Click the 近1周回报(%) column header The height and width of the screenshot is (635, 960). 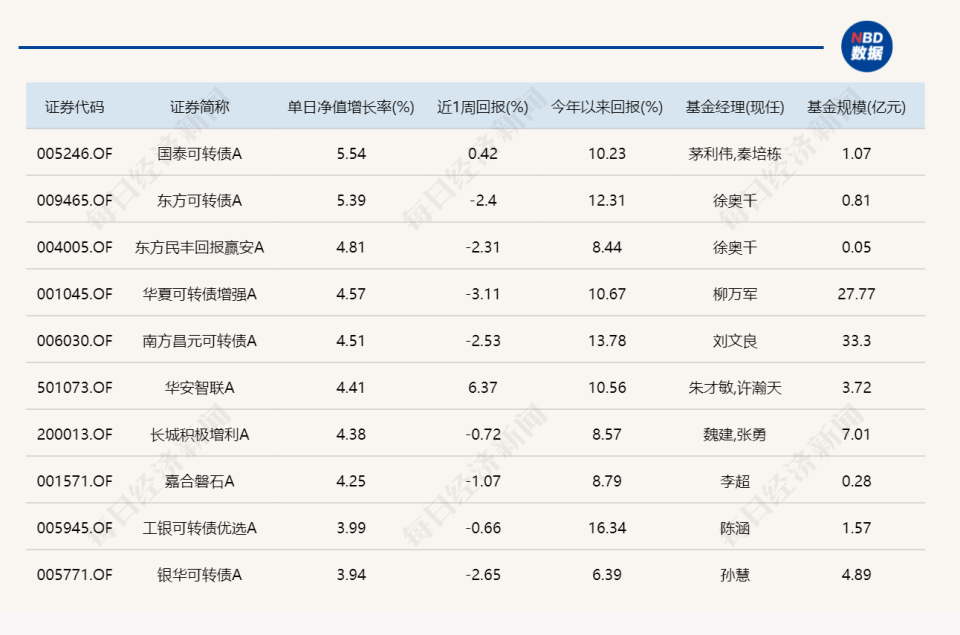tap(483, 104)
